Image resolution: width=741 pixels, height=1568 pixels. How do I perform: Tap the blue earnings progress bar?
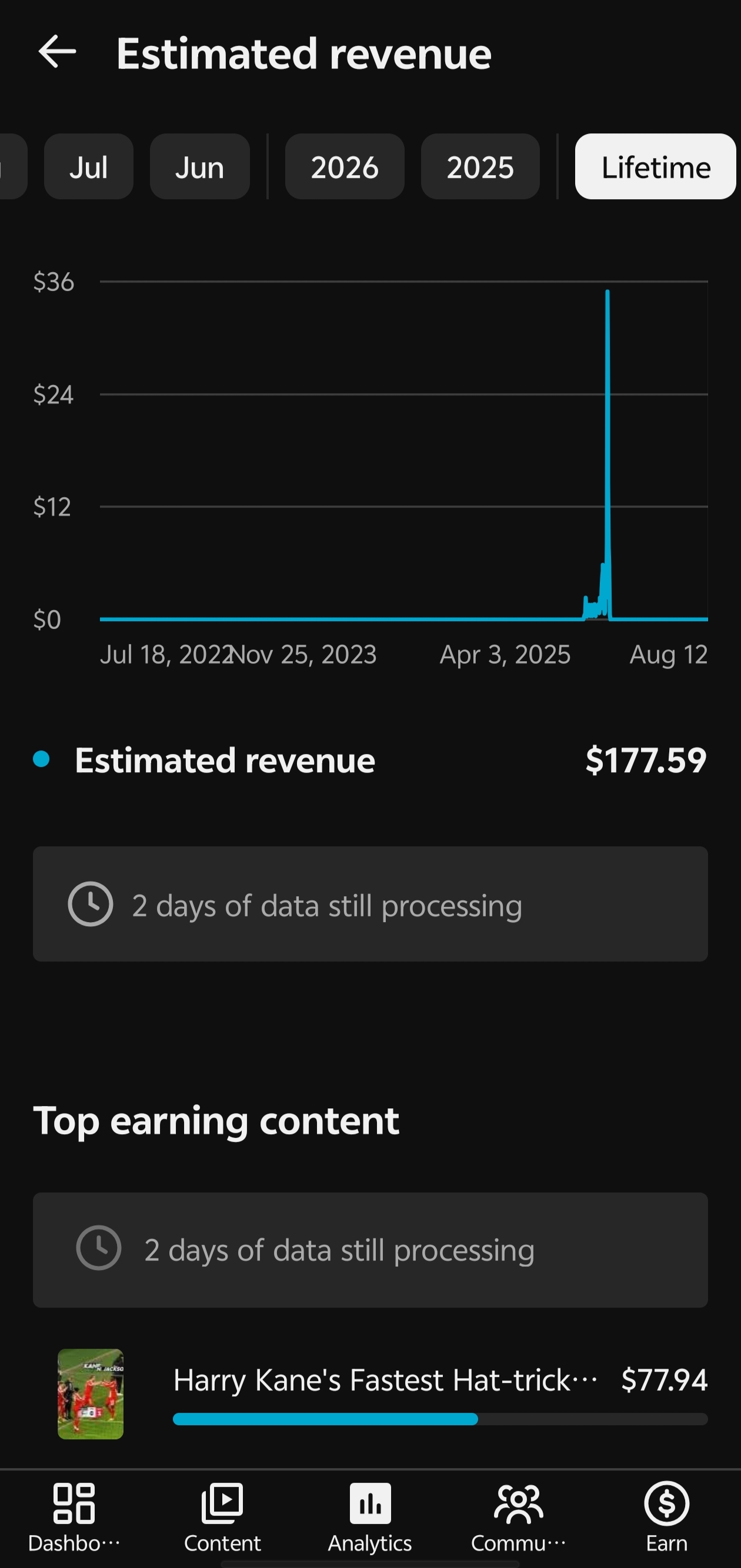coord(325,1419)
